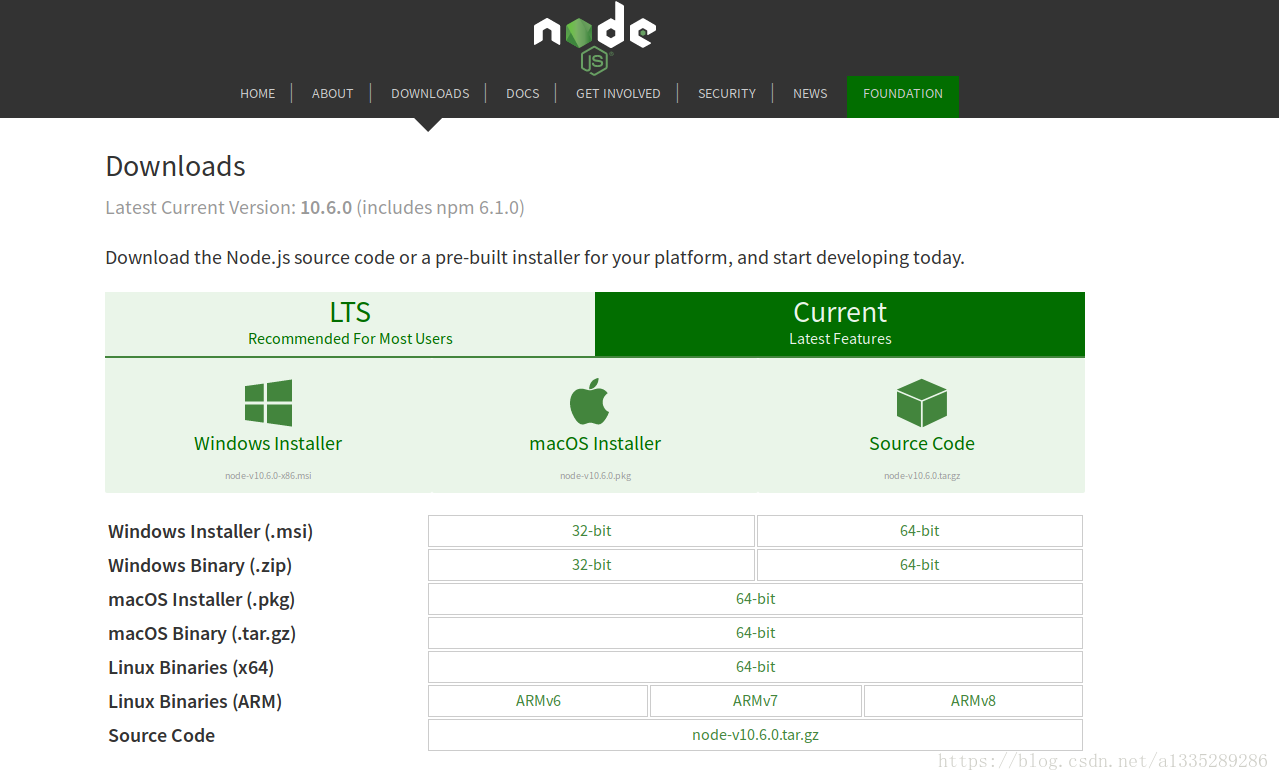
Task: Download node-v10.6.0.tar.gz from Source Code row
Action: [755, 735]
